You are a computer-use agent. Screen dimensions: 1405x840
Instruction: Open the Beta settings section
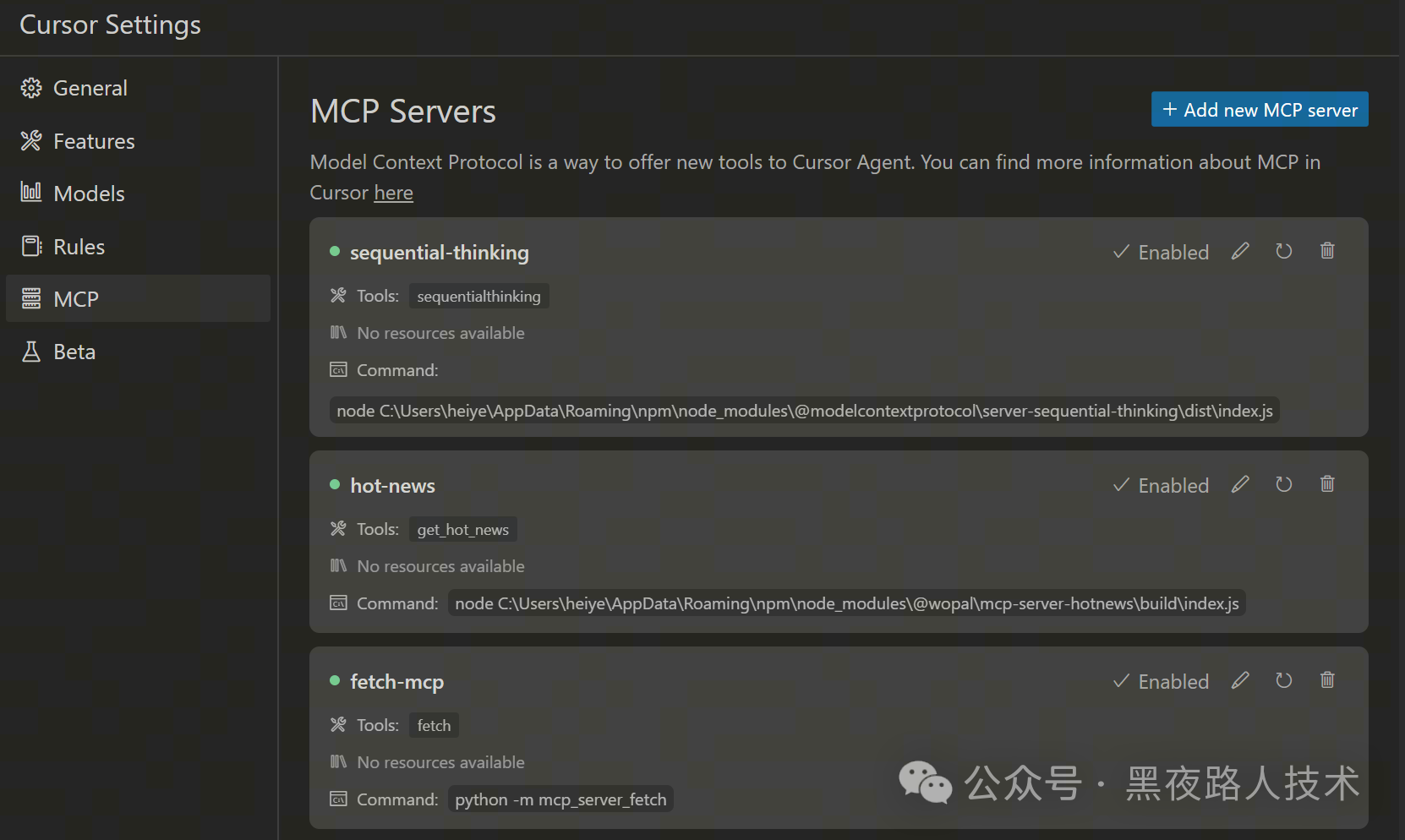tap(138, 352)
